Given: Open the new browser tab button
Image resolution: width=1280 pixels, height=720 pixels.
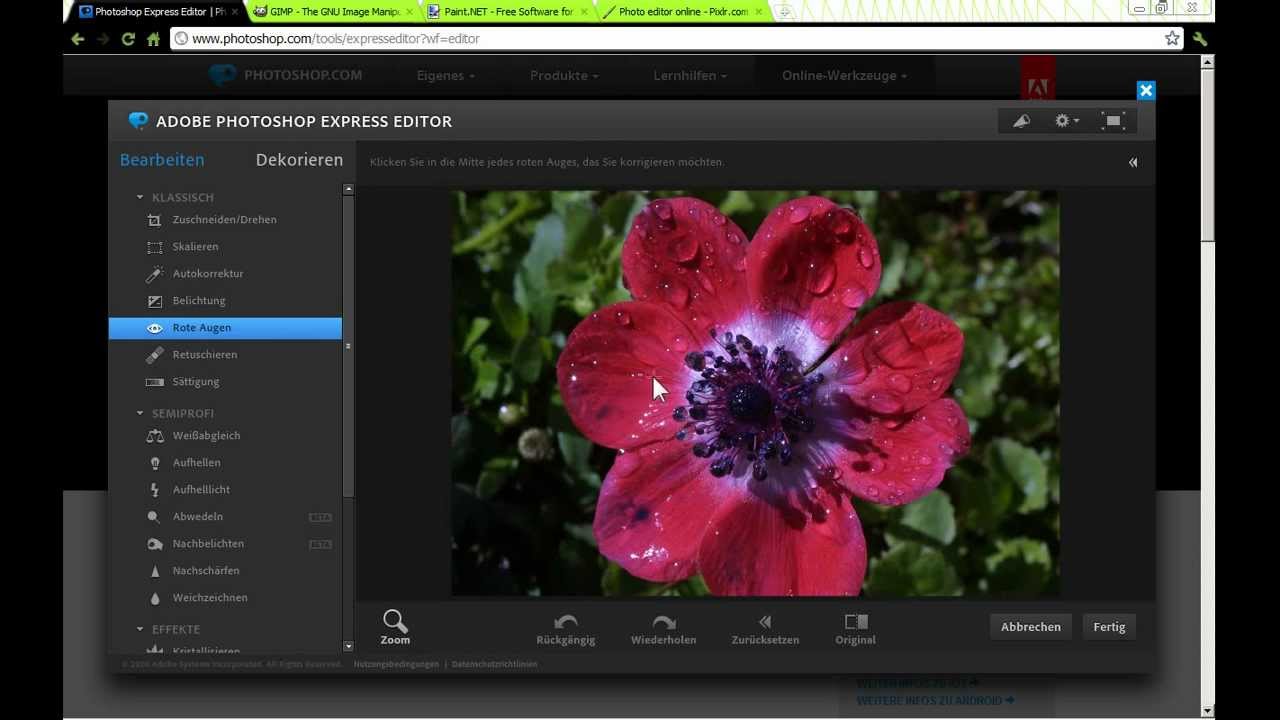Looking at the screenshot, I should pos(784,12).
